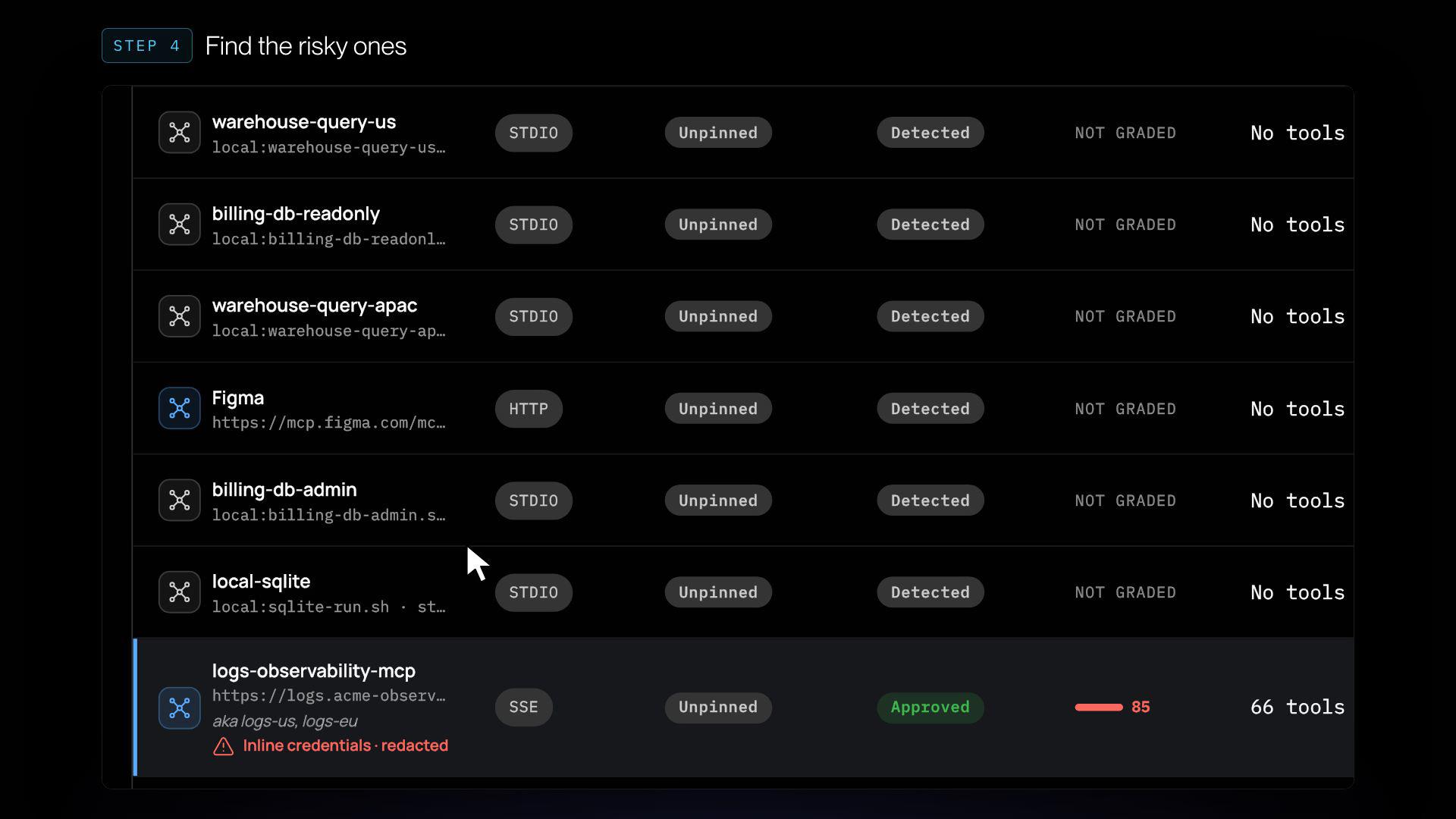1456x819 pixels.
Task: Click the local-sqlite server icon
Action: tap(179, 592)
